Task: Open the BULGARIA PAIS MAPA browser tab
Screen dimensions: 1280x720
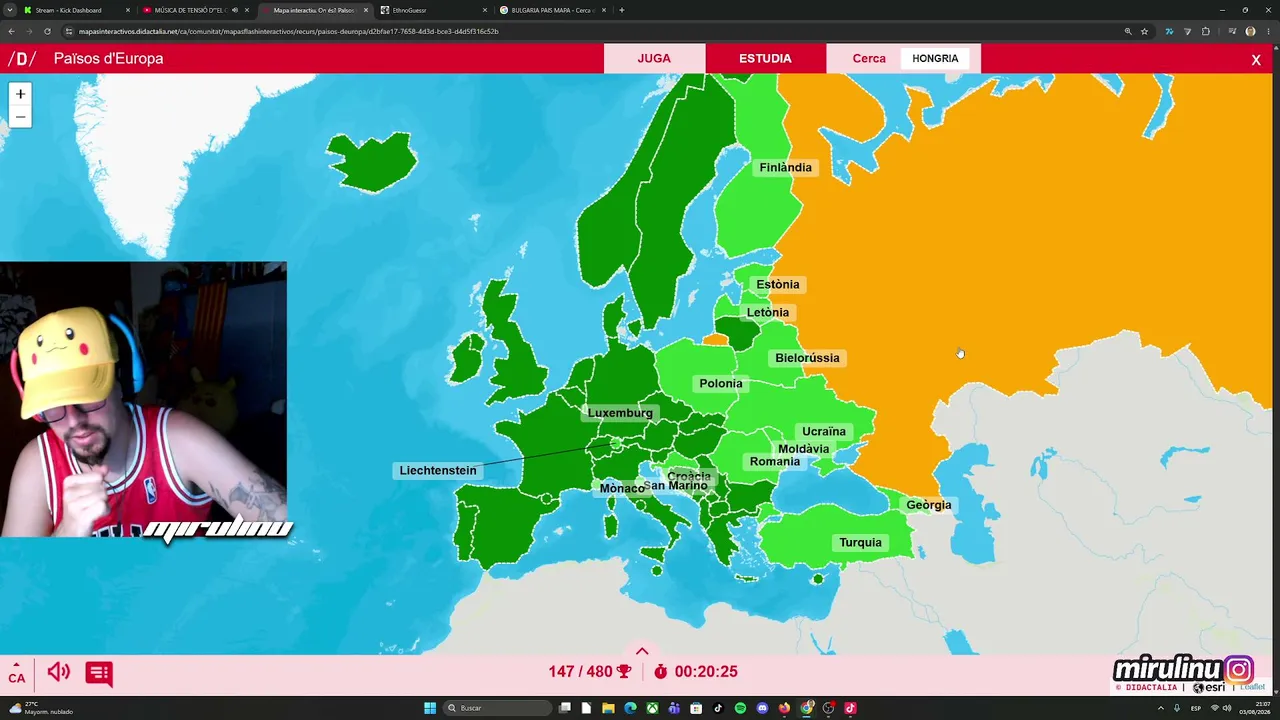Action: (x=553, y=10)
